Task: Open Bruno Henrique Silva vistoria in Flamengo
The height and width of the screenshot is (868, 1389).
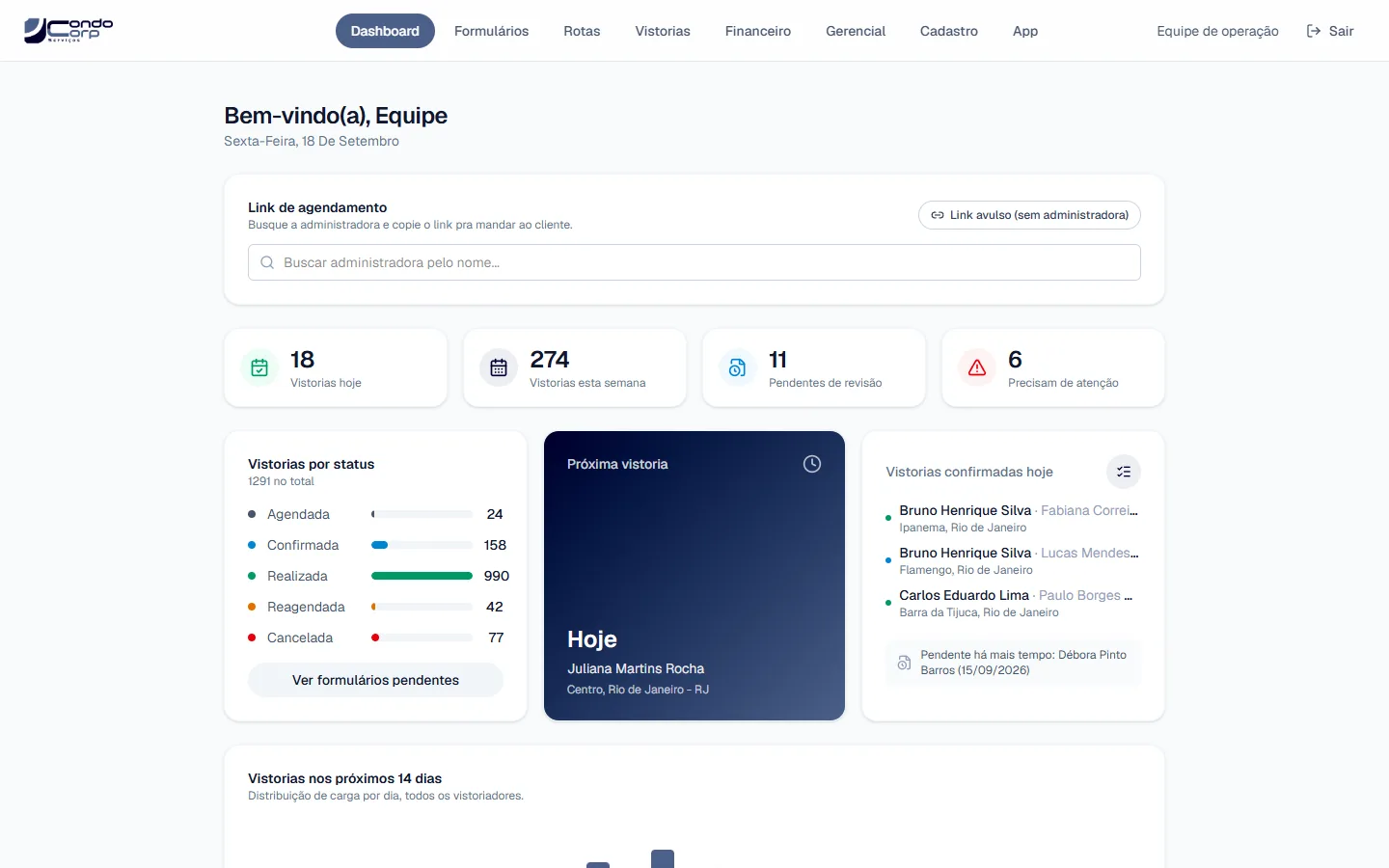Action: 1013,560
